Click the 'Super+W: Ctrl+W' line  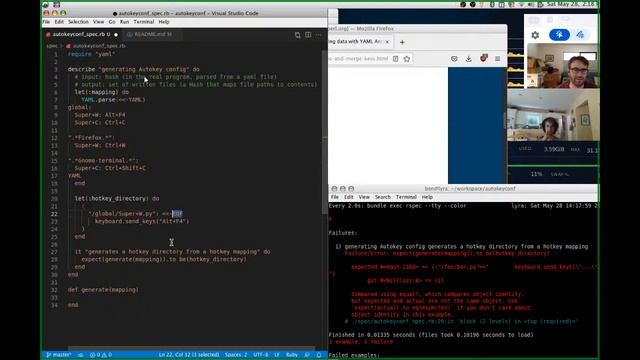[x=100, y=145]
